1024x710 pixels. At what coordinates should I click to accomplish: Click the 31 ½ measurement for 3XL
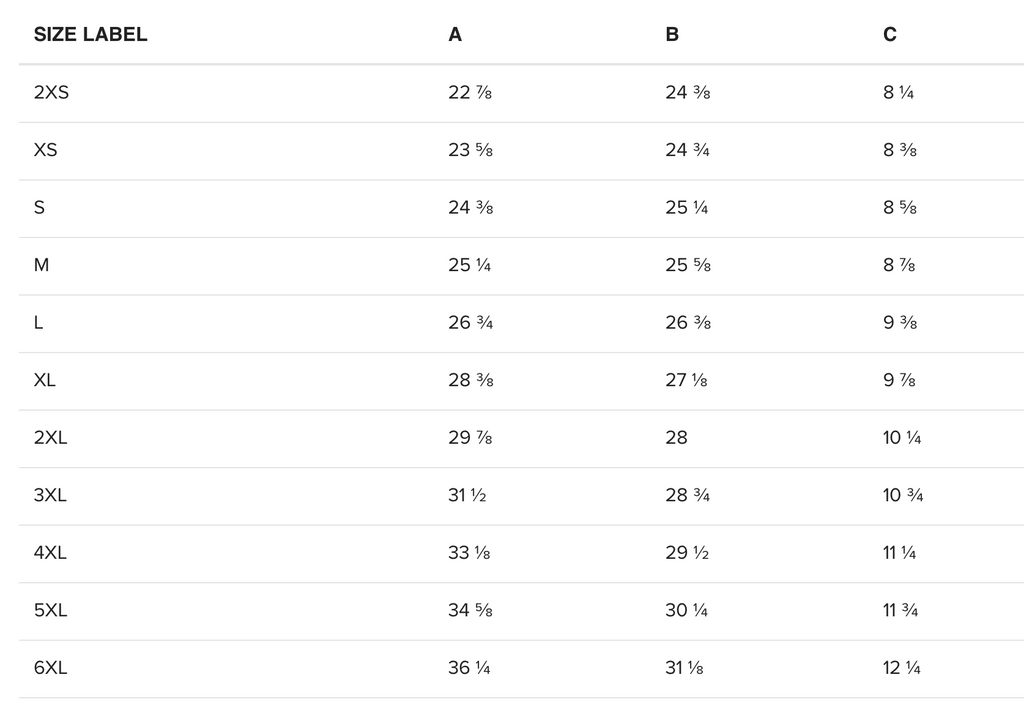[467, 494]
